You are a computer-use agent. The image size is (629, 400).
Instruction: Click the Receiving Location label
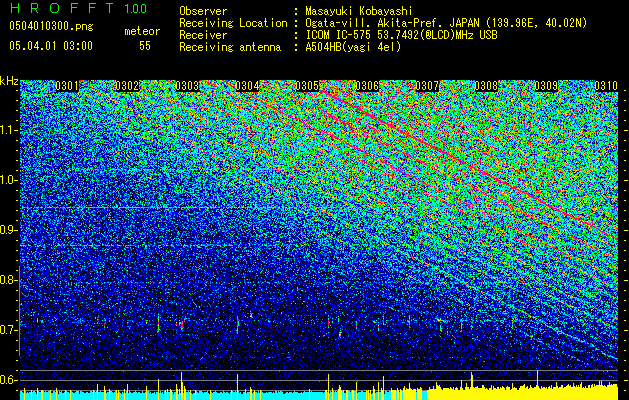[x=233, y=23]
